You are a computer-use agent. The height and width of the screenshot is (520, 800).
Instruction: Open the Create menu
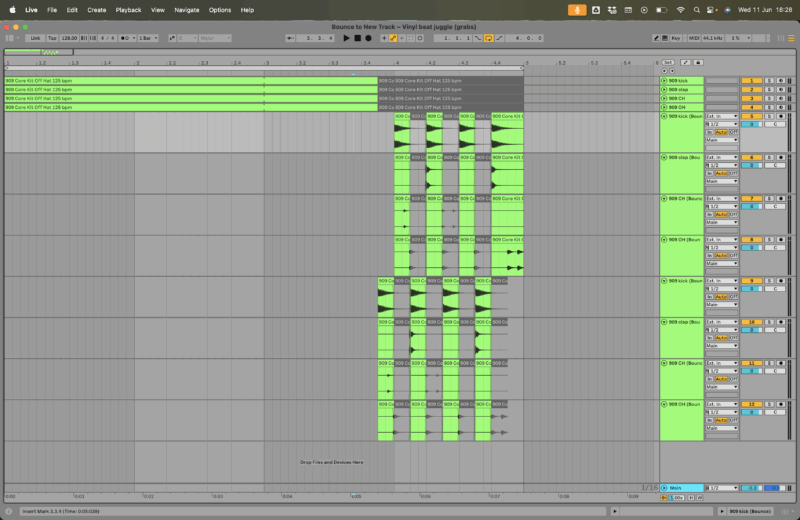[96, 9]
